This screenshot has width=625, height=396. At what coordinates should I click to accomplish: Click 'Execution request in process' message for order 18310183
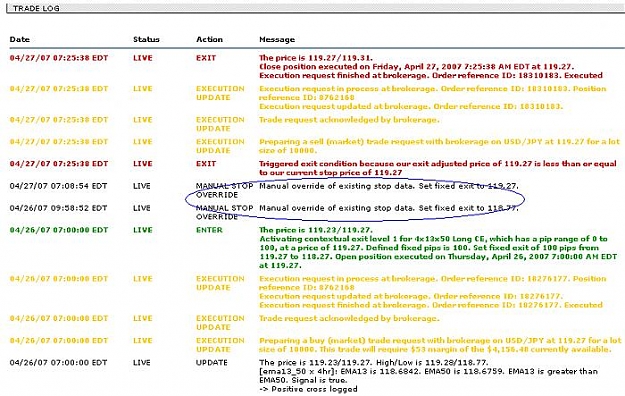click(432, 93)
